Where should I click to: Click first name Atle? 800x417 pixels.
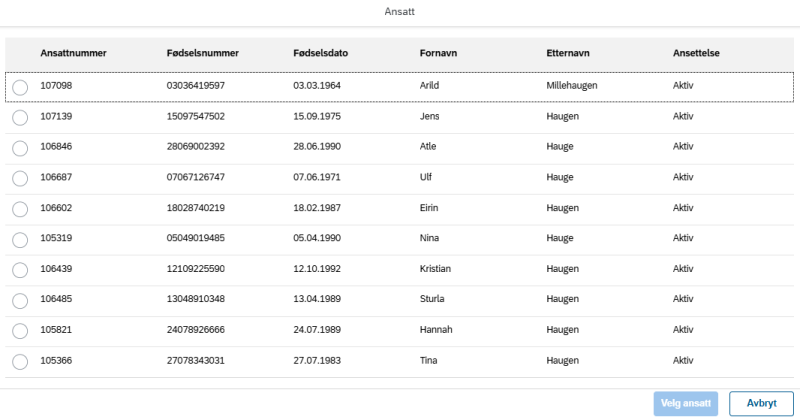pyautogui.click(x=428, y=146)
